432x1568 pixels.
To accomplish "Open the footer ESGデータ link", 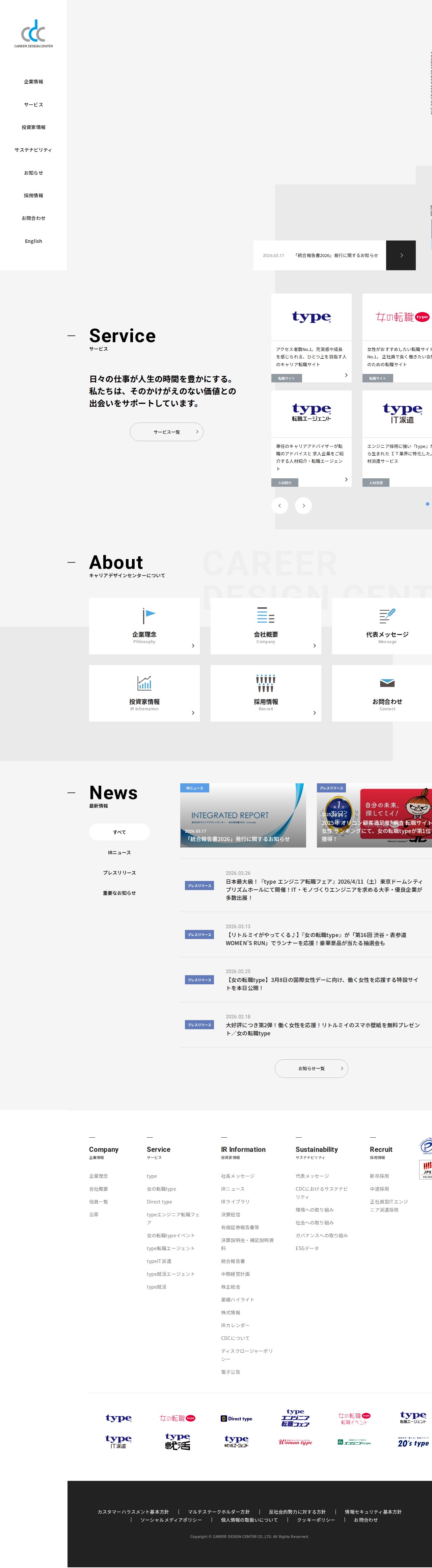I will 307,1248.
